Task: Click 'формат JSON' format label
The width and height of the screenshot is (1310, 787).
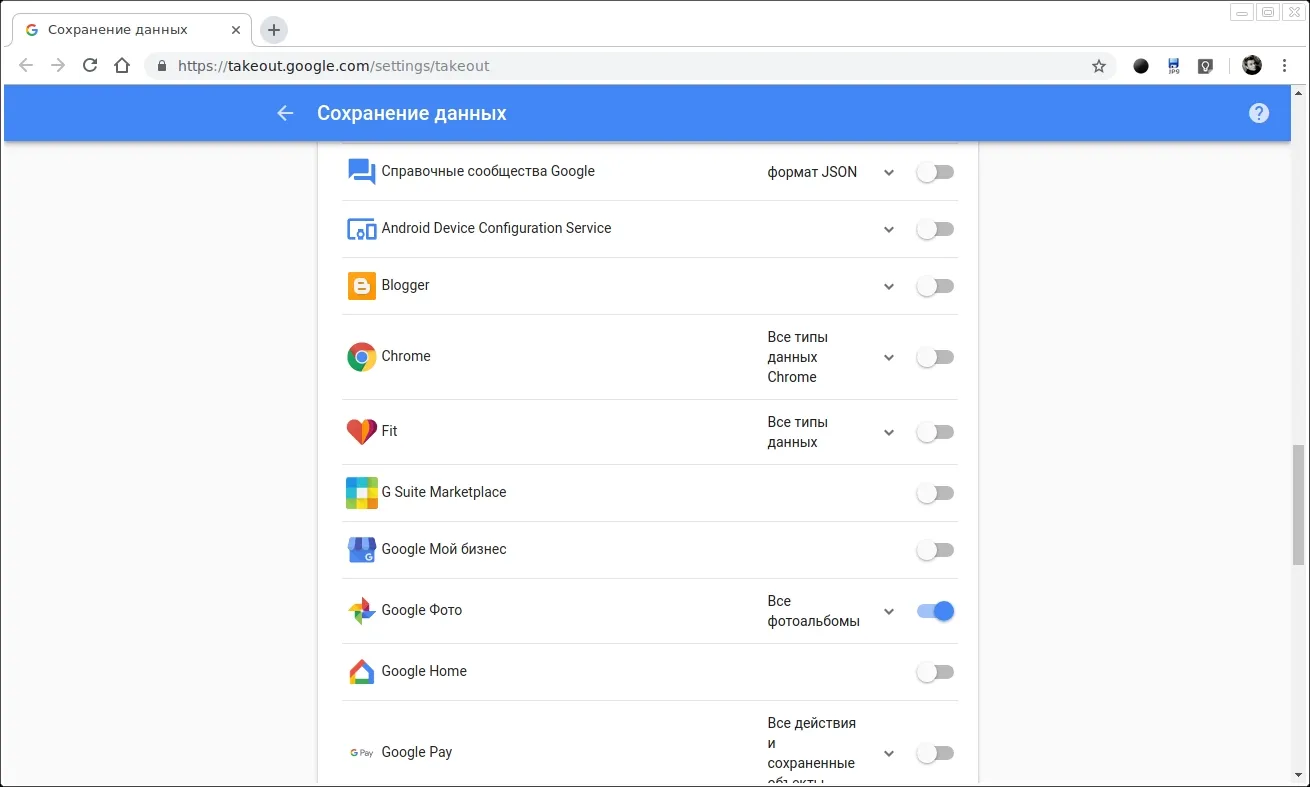Action: [x=812, y=172]
